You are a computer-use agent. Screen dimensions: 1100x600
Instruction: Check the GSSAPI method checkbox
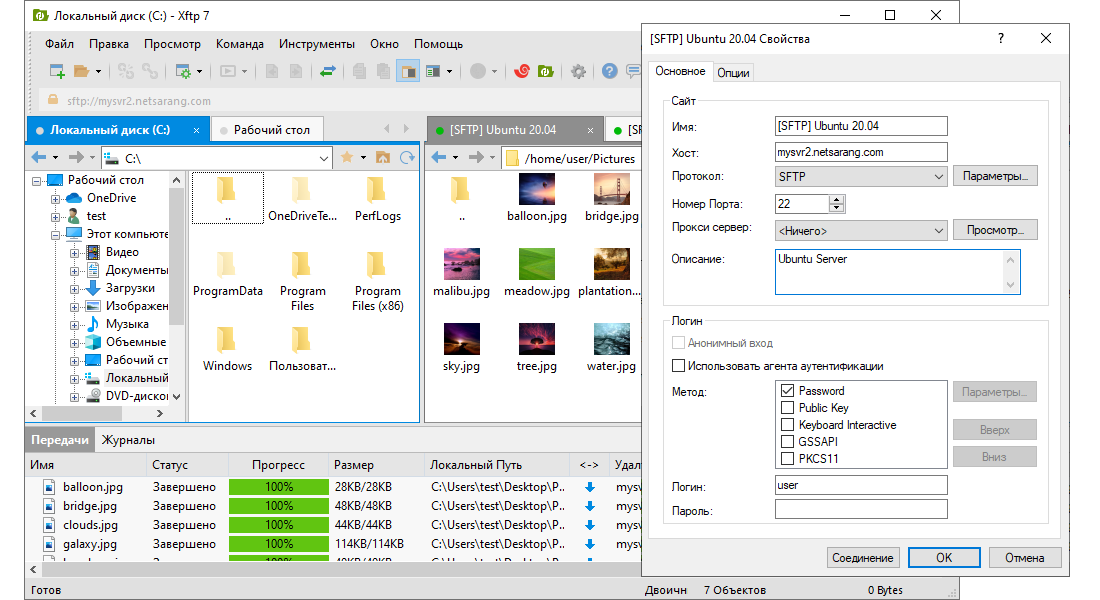(787, 441)
